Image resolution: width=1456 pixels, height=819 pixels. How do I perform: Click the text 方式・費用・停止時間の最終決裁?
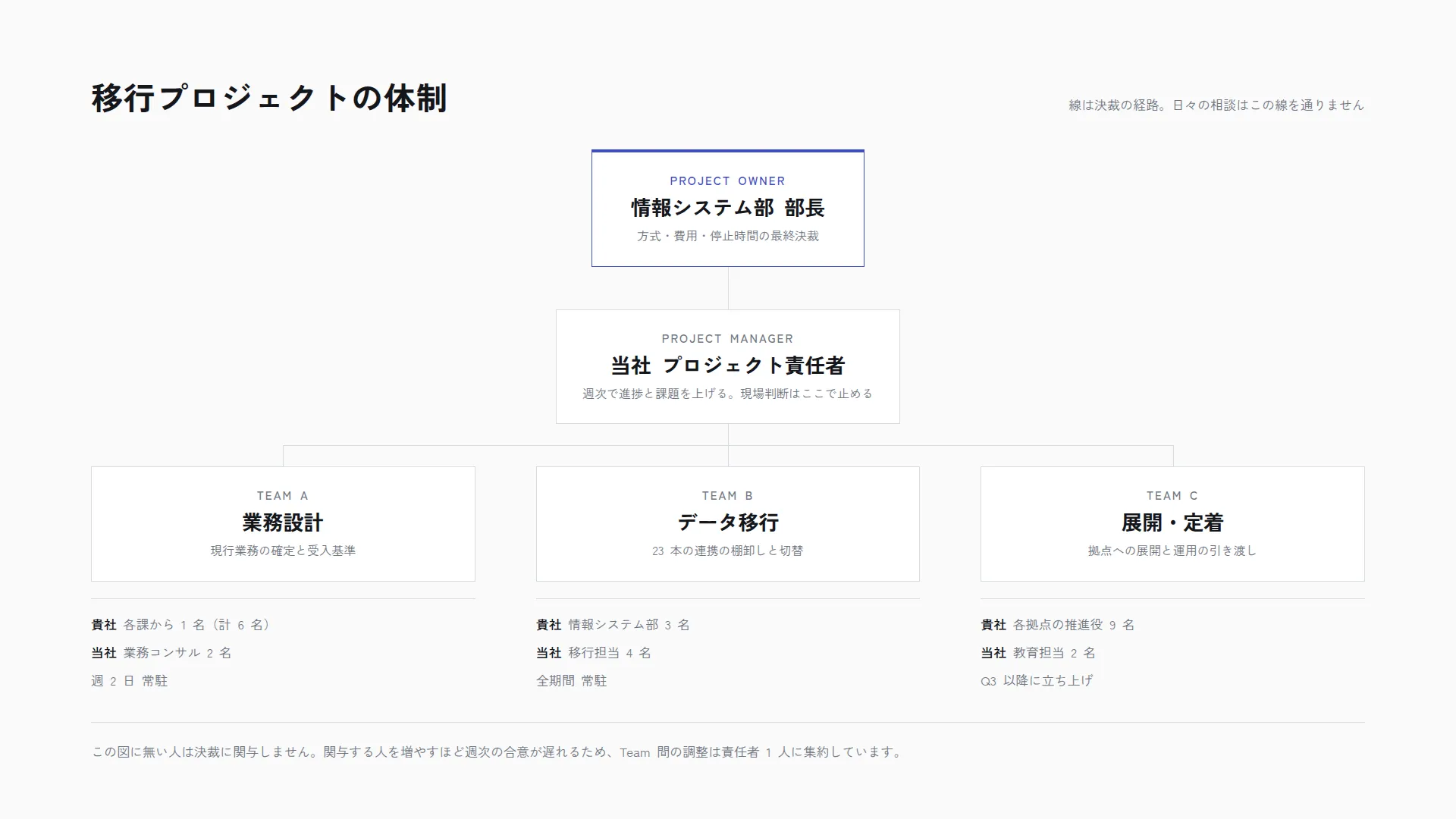[728, 236]
